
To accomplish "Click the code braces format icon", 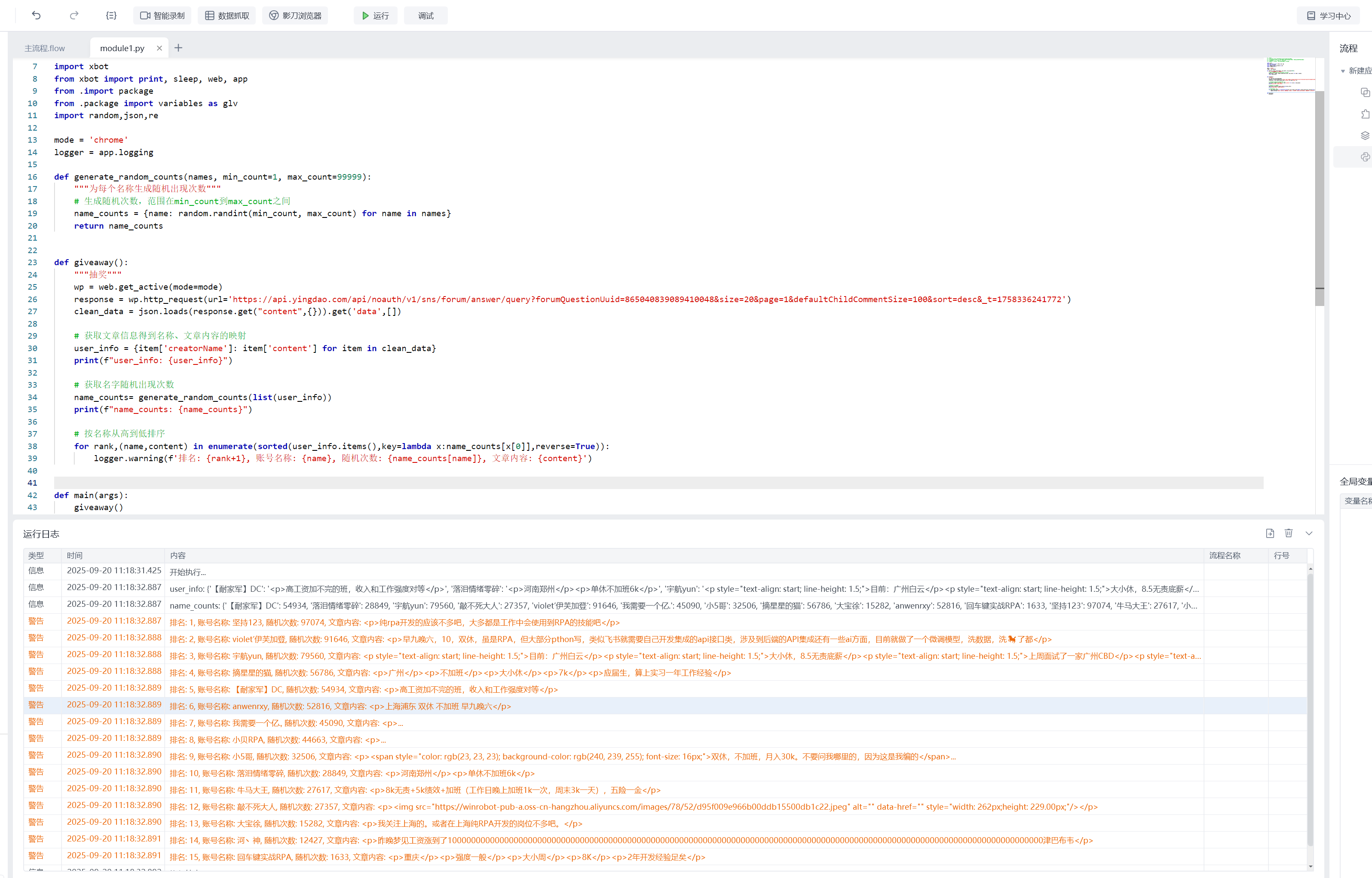I will tap(111, 15).
